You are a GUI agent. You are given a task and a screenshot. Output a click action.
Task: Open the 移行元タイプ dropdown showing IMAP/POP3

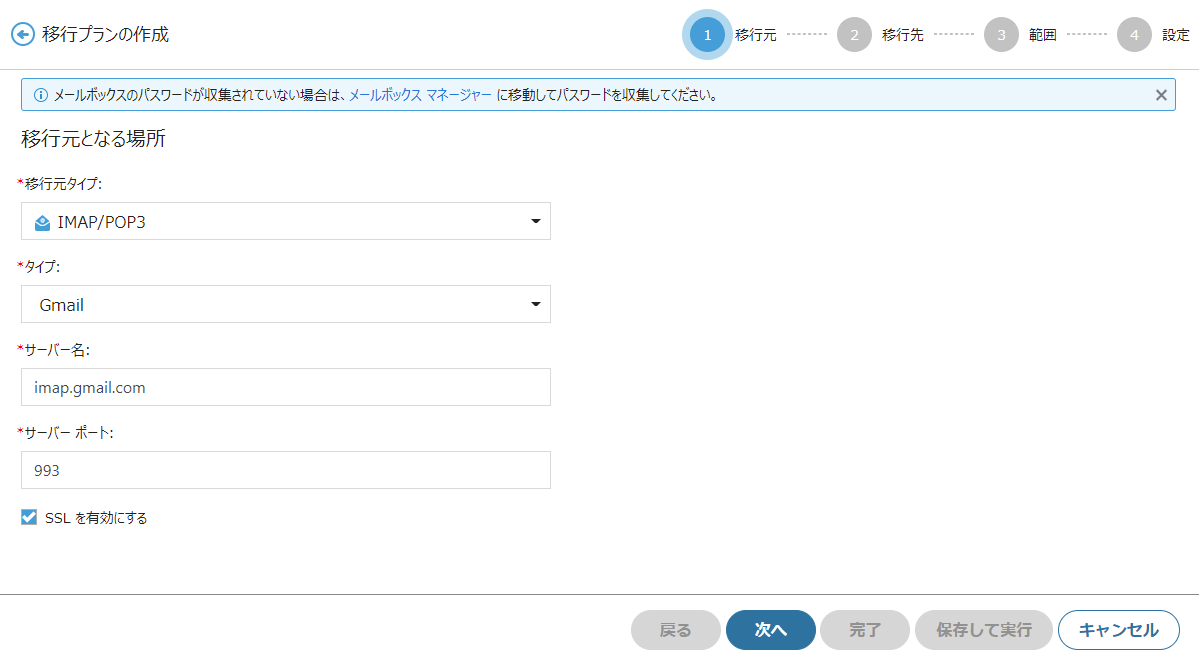(x=286, y=221)
